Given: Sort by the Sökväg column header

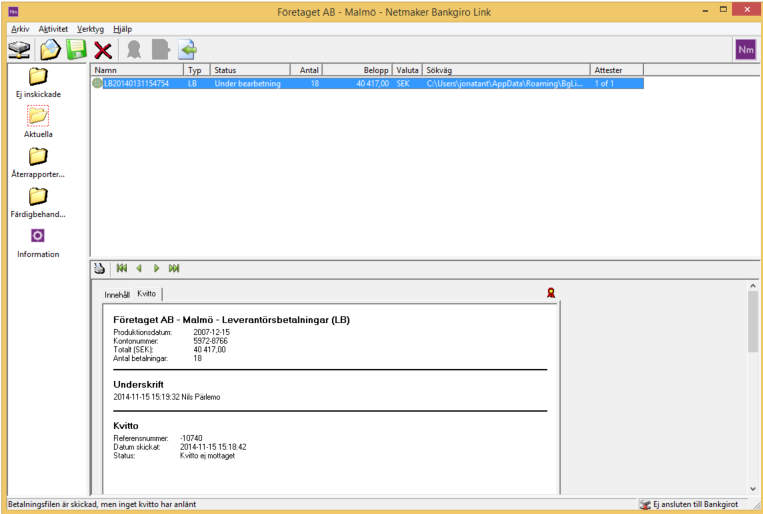Looking at the screenshot, I should coord(506,70).
